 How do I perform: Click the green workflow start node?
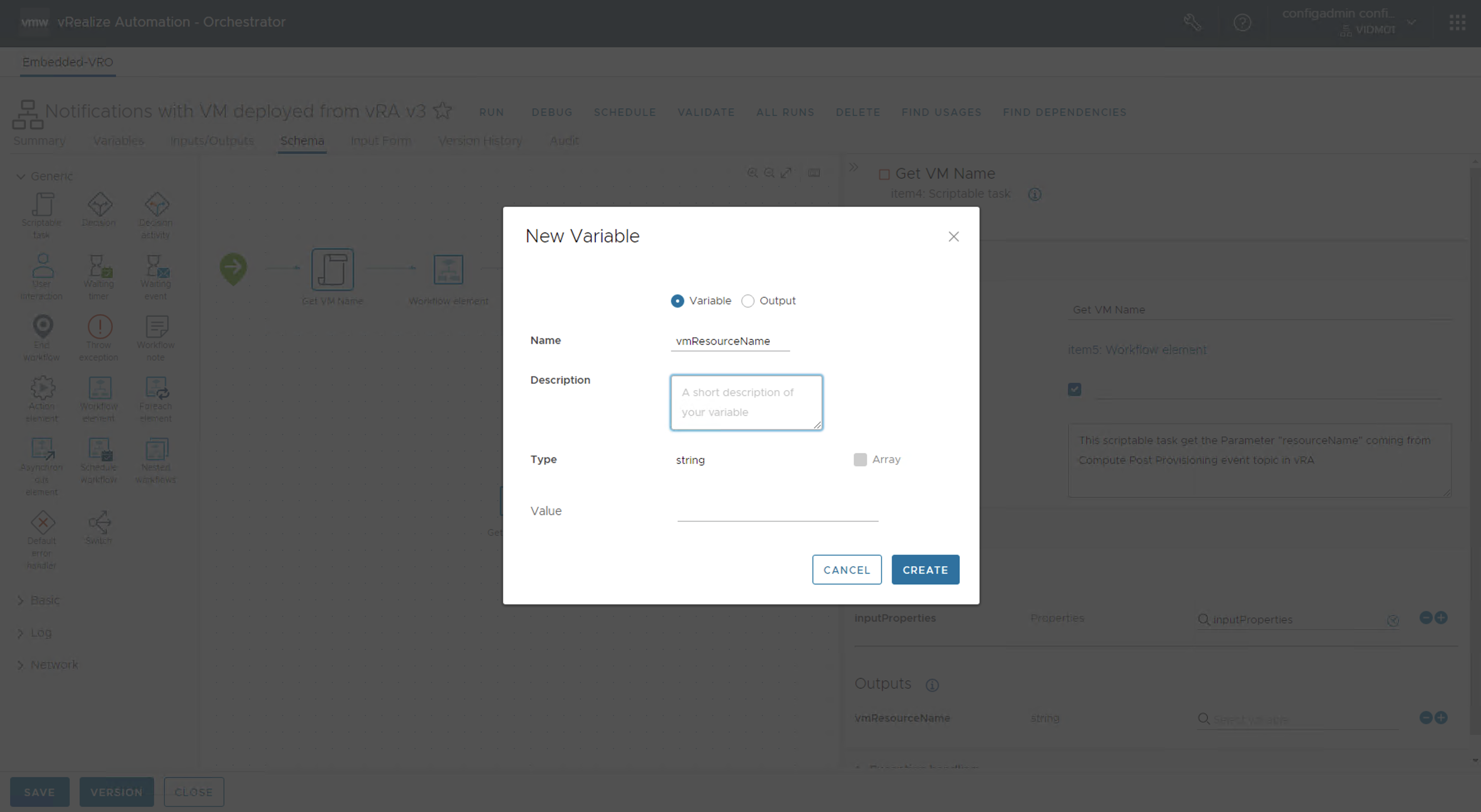[x=233, y=268]
